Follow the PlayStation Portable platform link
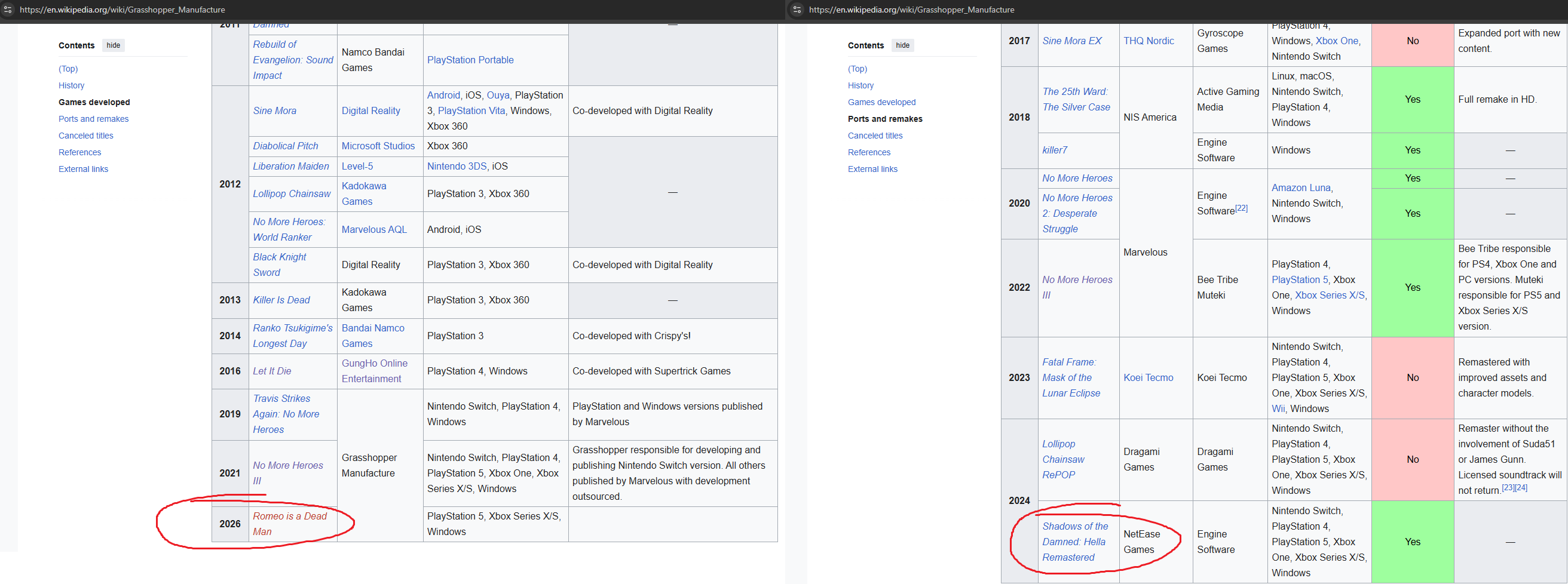This screenshot has height=584, width=1568. coord(470,60)
